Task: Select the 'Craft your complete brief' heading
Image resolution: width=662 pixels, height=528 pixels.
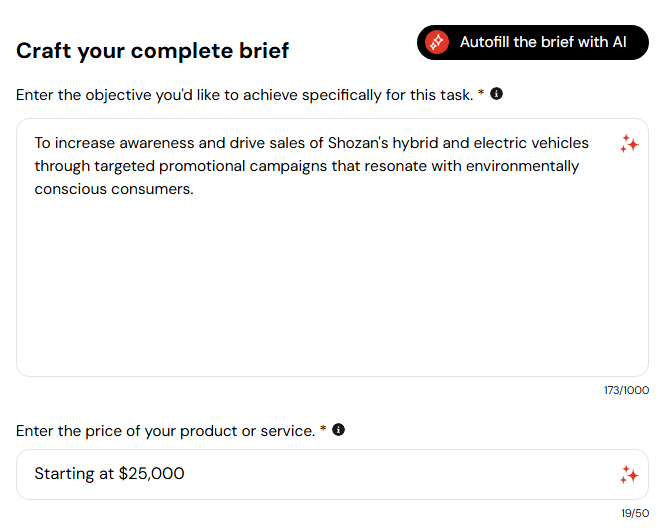Action: [152, 51]
